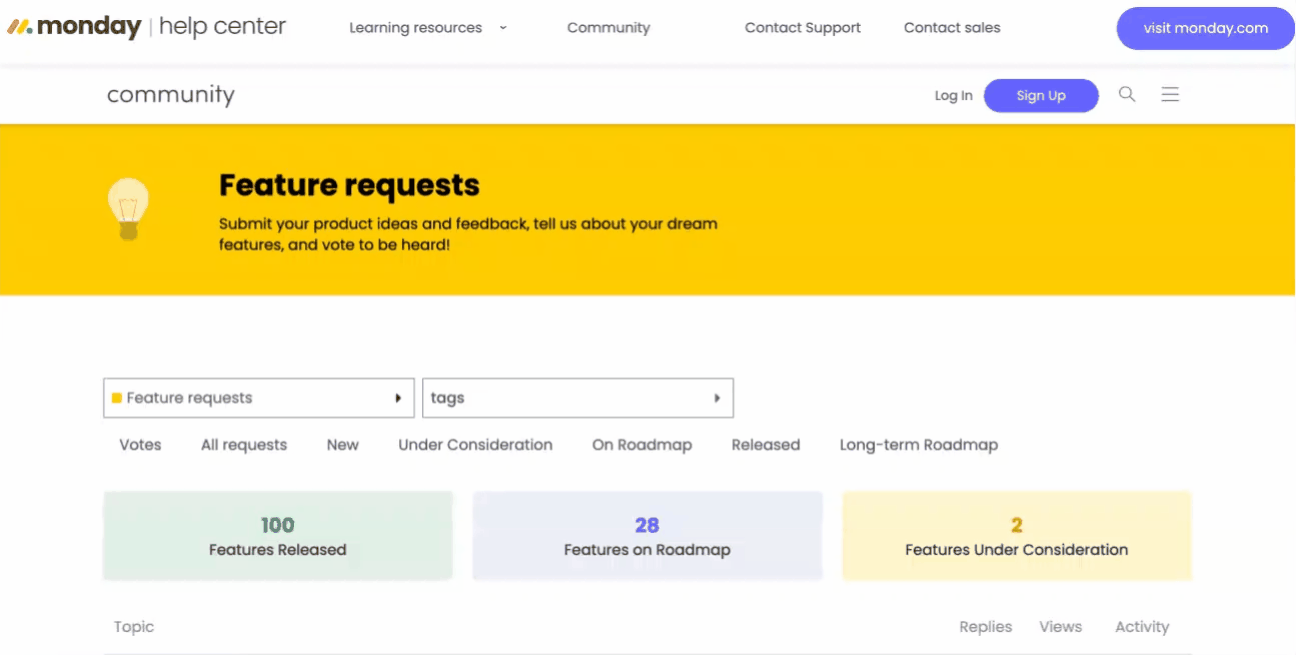Open the Long-term Roadmap tab

tap(919, 445)
